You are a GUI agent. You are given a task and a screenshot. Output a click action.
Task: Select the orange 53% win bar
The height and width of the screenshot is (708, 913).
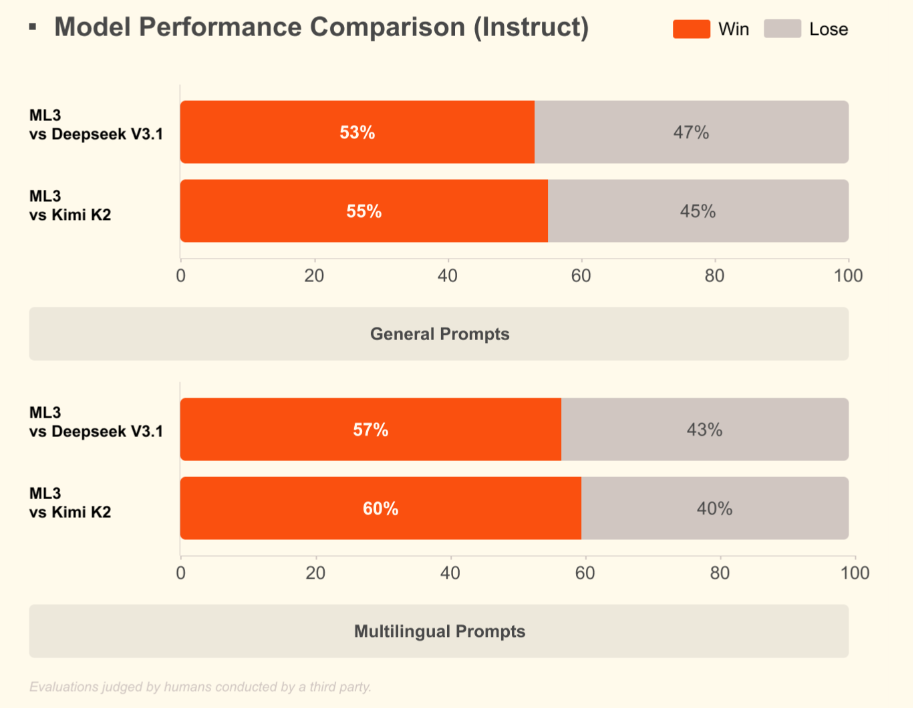(x=357, y=132)
